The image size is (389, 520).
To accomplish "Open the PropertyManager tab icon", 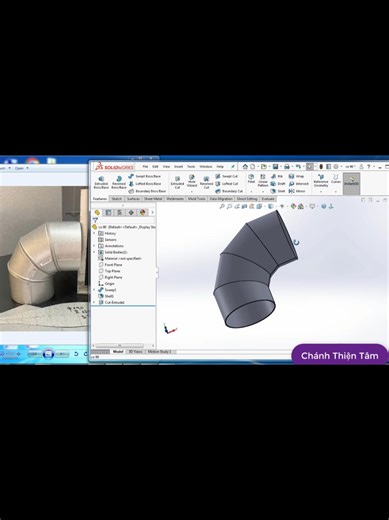I will pos(108,212).
